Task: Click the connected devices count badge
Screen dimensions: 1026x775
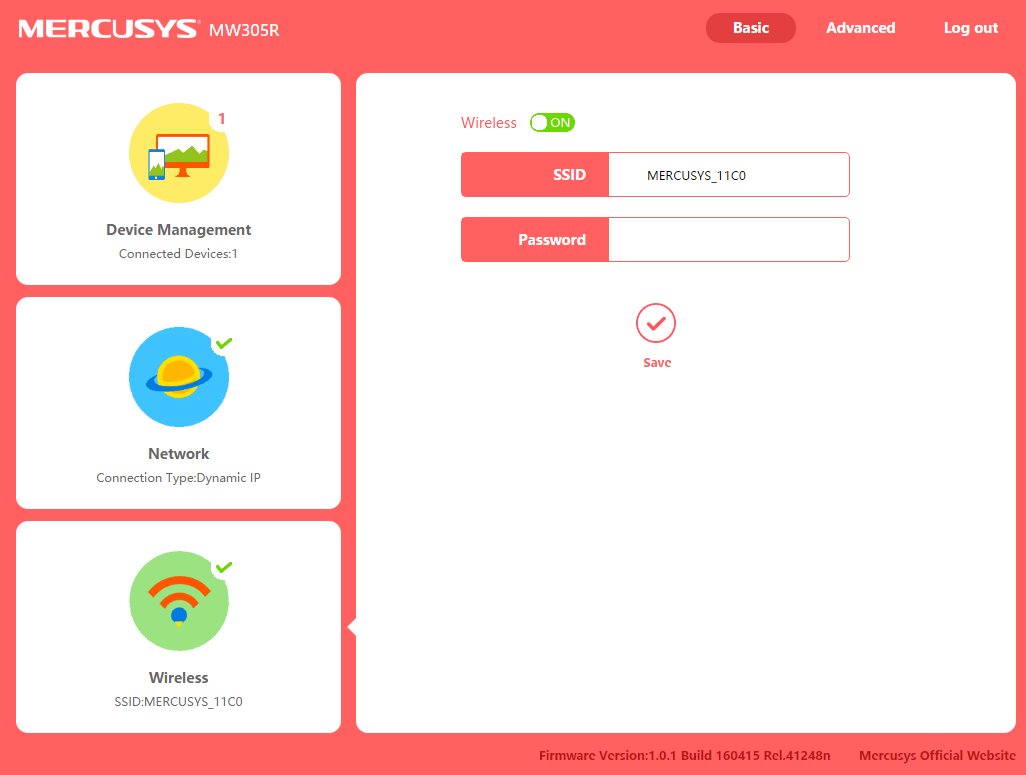Action: pos(221,119)
